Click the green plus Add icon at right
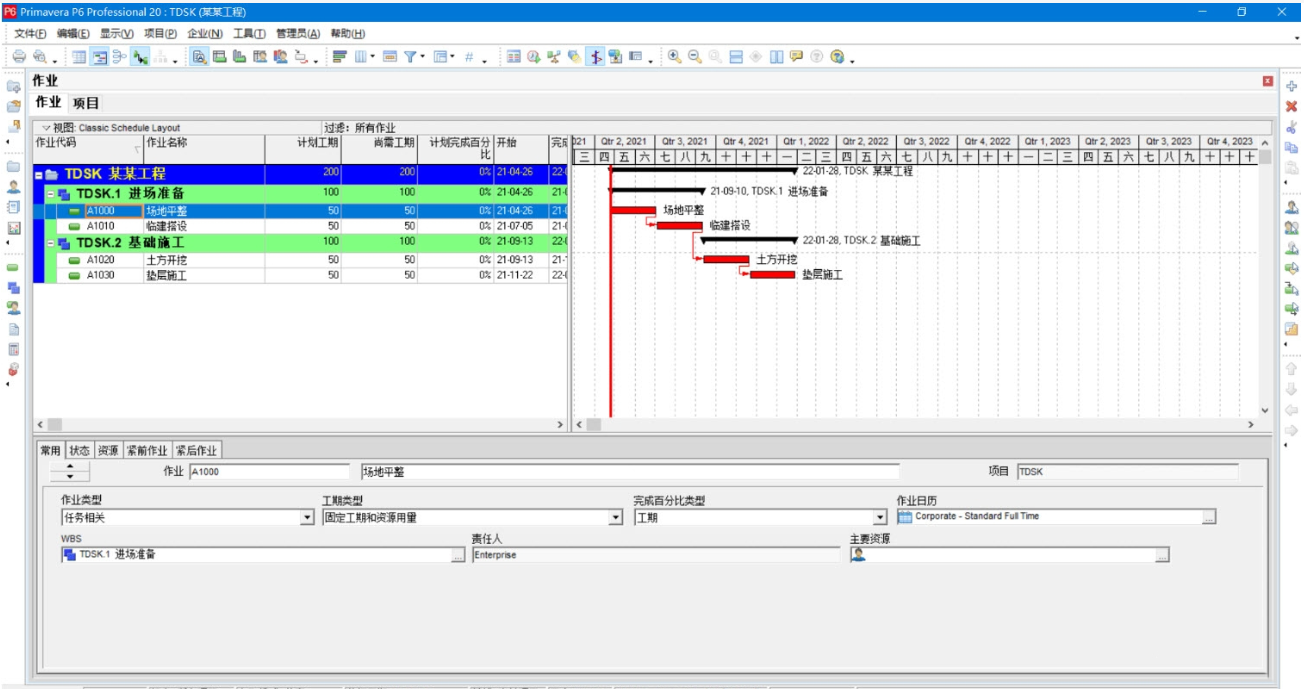The height and width of the screenshot is (689, 1304). coord(1291,87)
